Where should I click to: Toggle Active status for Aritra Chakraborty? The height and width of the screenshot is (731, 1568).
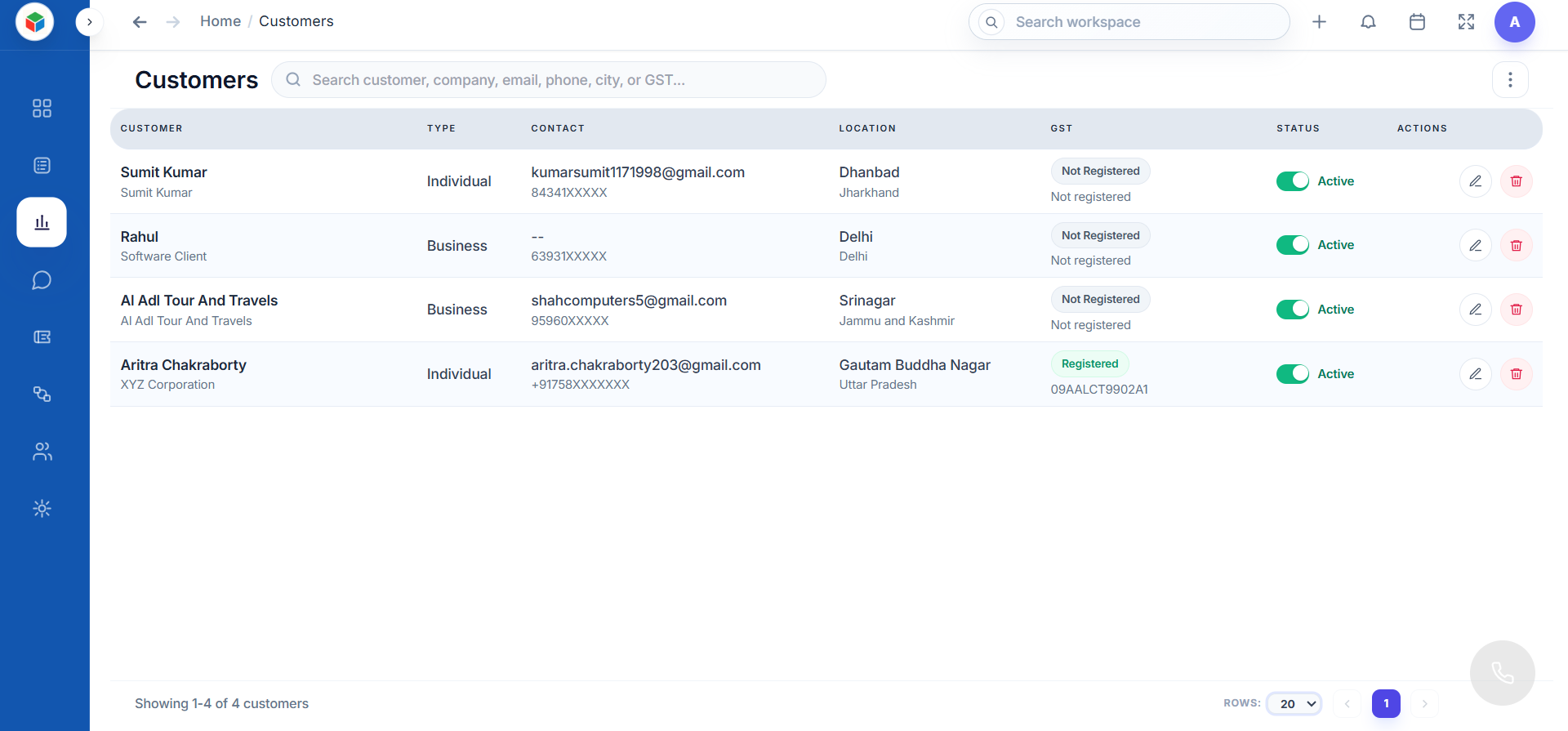tap(1293, 374)
